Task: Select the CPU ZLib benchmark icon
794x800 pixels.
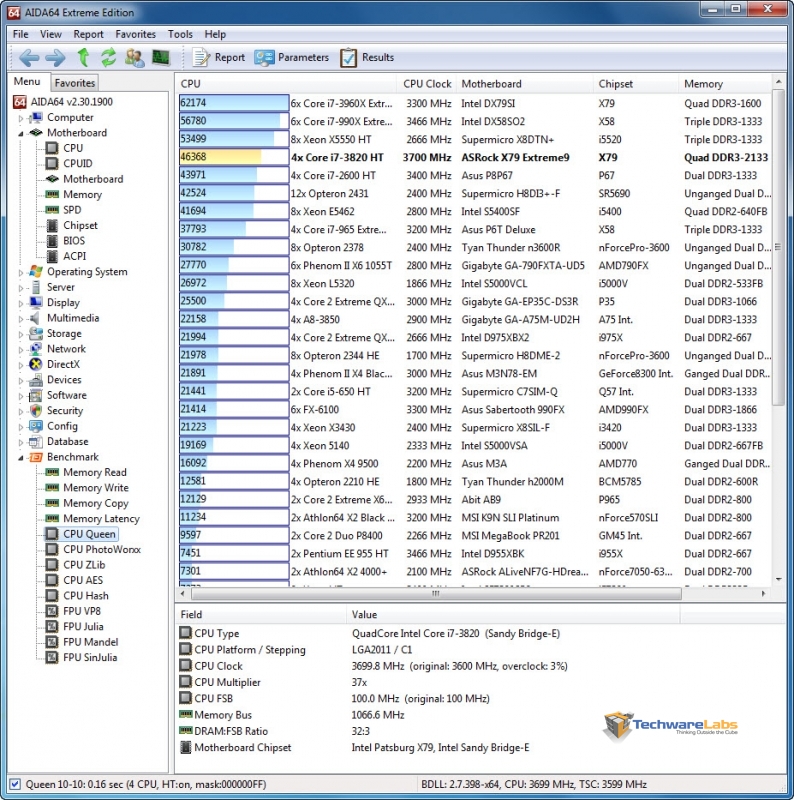Action: 52,565
